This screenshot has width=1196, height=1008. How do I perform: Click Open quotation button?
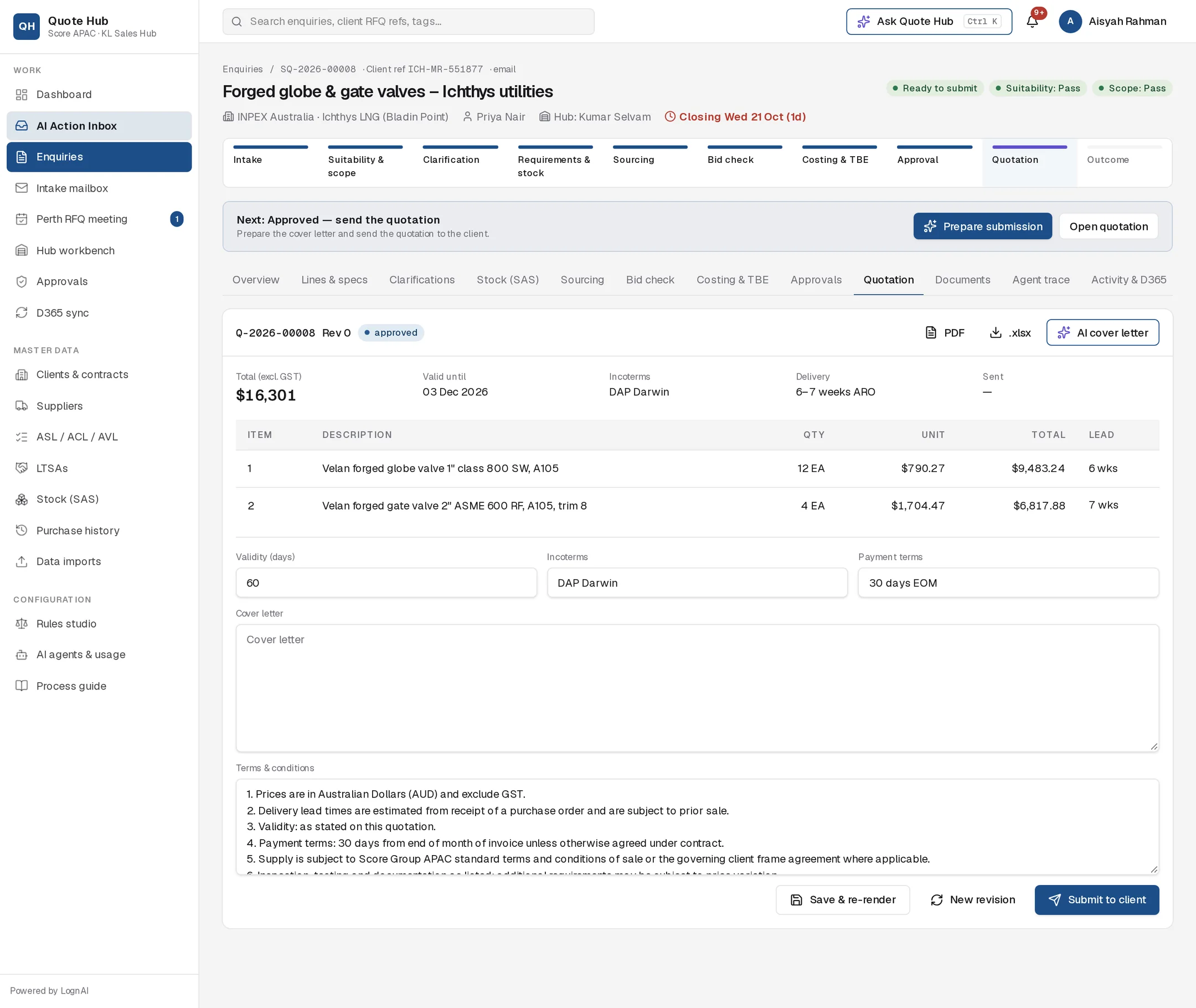click(1108, 227)
